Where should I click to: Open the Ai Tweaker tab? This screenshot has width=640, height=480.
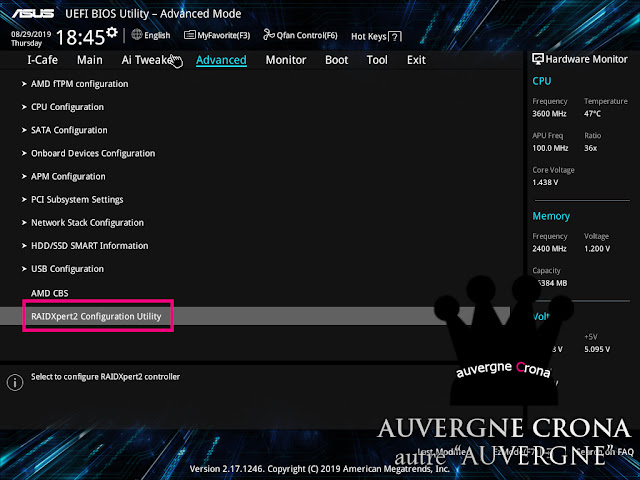[147, 60]
